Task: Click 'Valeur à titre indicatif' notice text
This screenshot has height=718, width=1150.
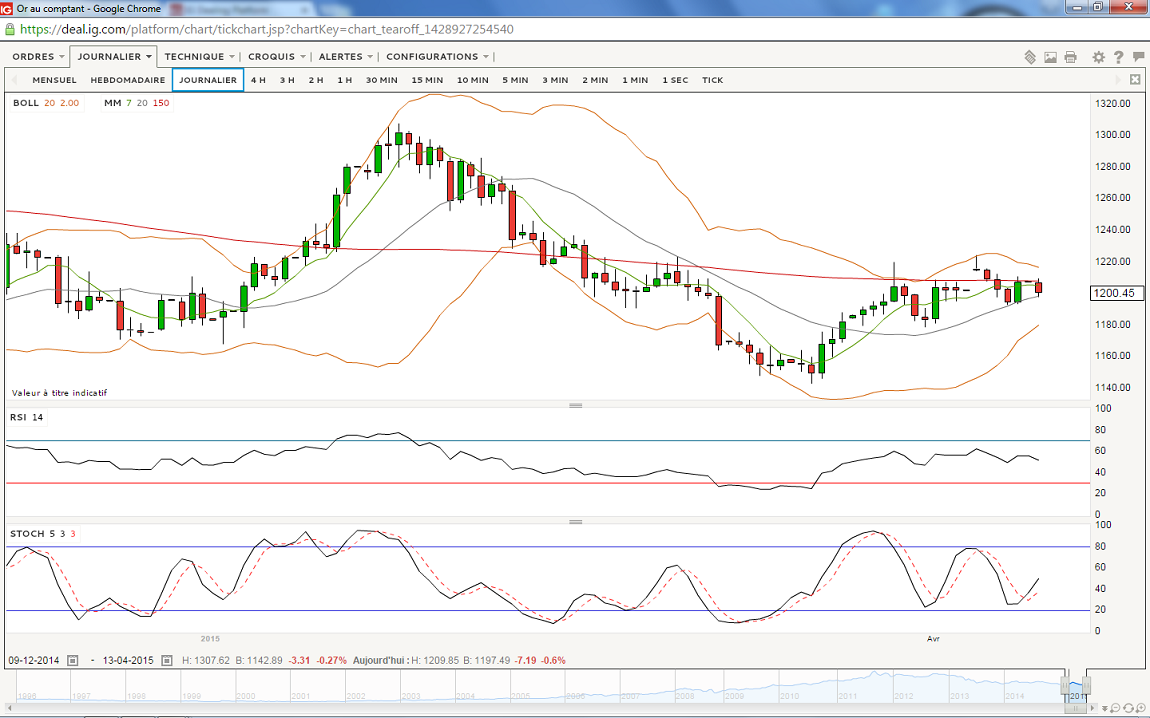Action: (x=59, y=393)
